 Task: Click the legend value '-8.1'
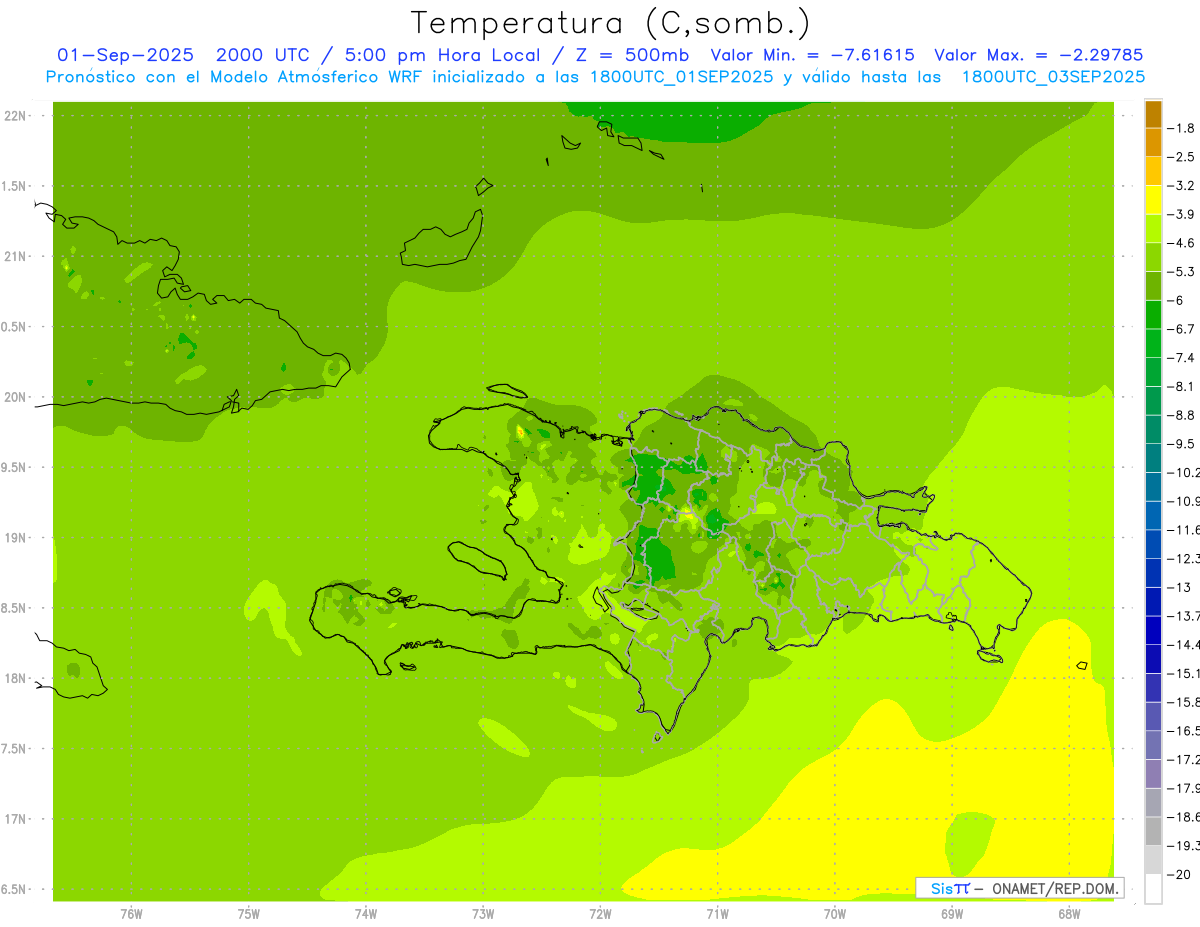[x=1180, y=386]
